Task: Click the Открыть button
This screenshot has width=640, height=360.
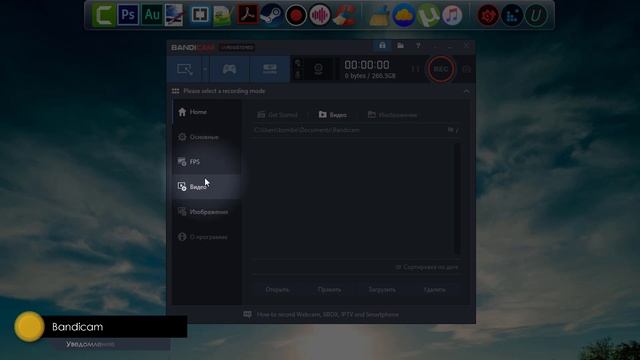Action: pyautogui.click(x=278, y=290)
